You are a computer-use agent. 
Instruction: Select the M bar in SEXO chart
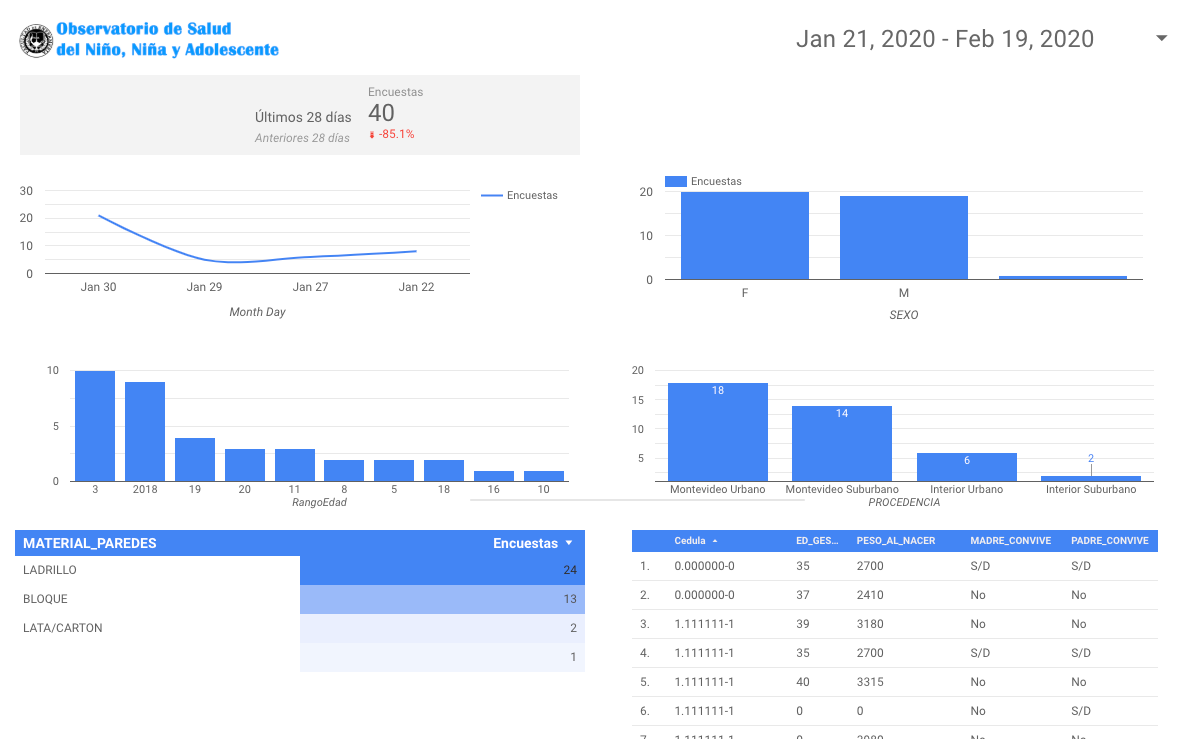903,238
